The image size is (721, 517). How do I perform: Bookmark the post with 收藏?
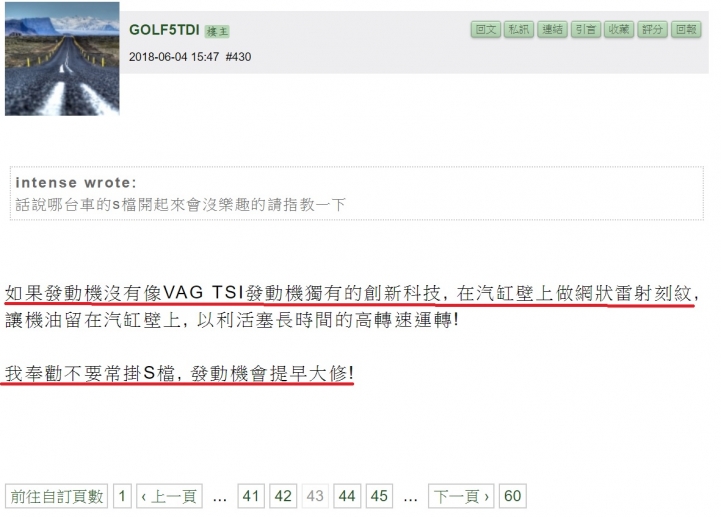[619, 30]
